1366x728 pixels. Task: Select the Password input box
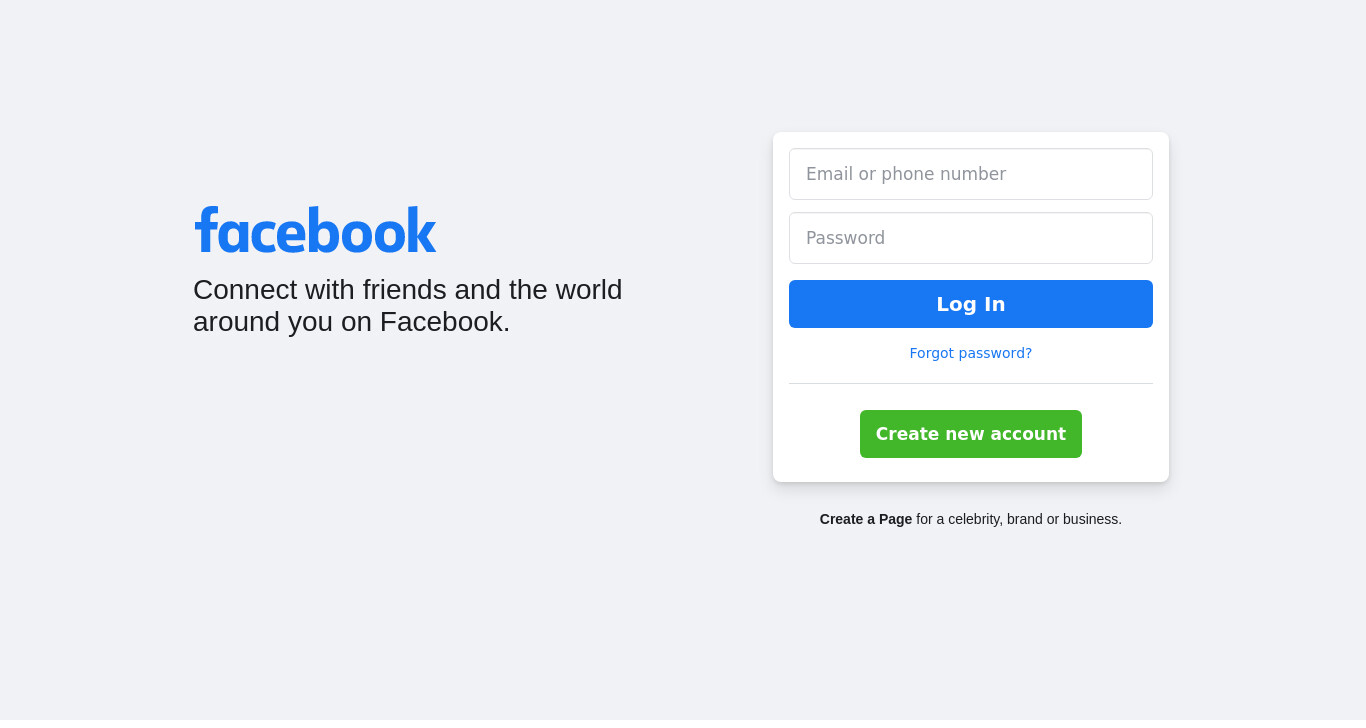coord(971,238)
